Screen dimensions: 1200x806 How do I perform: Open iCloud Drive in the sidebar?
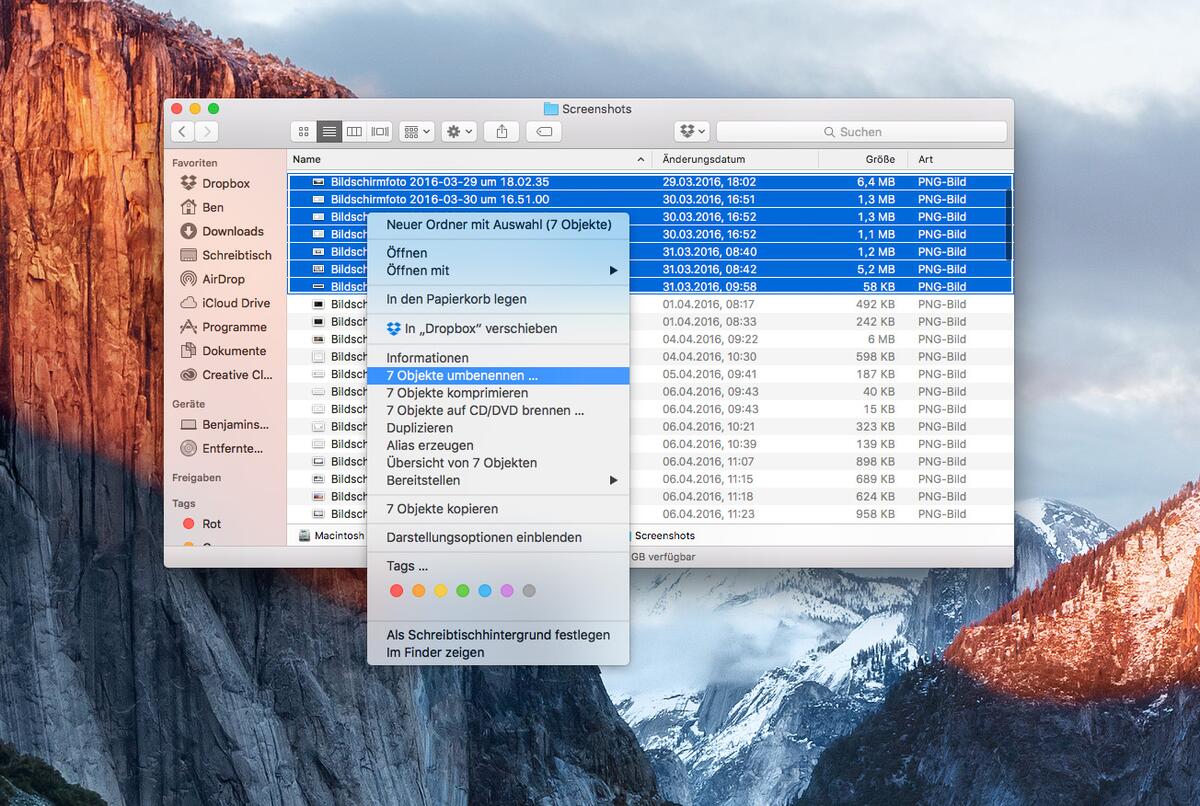coord(235,303)
